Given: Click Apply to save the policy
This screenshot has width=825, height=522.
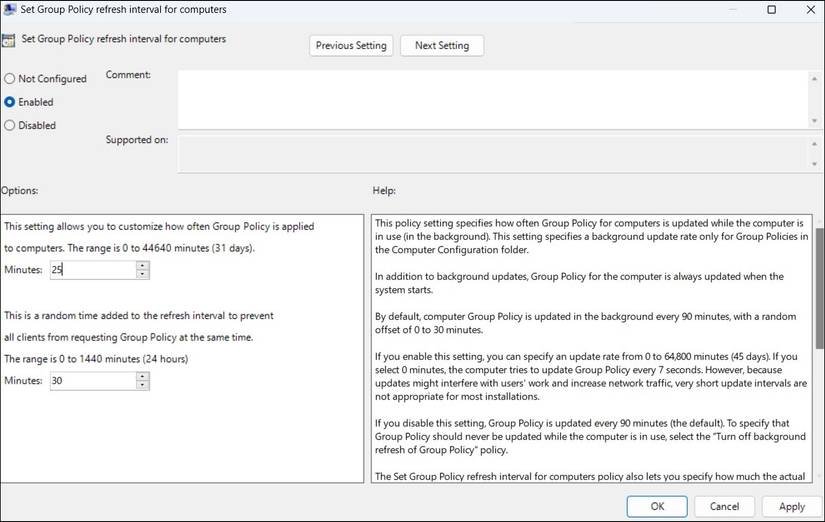Looking at the screenshot, I should point(792,506).
